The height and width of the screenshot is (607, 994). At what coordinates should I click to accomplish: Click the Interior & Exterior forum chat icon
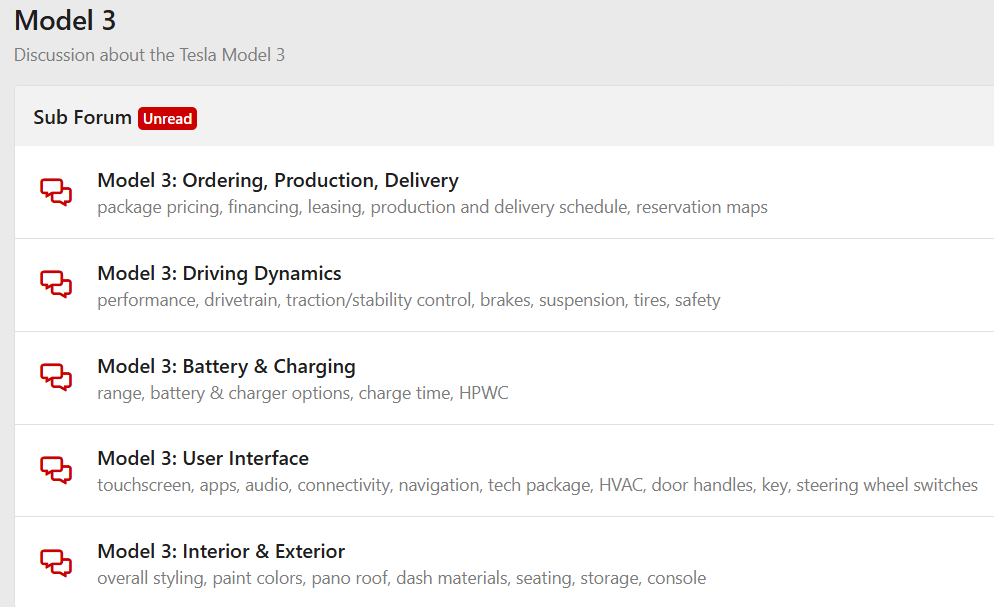pos(56,564)
